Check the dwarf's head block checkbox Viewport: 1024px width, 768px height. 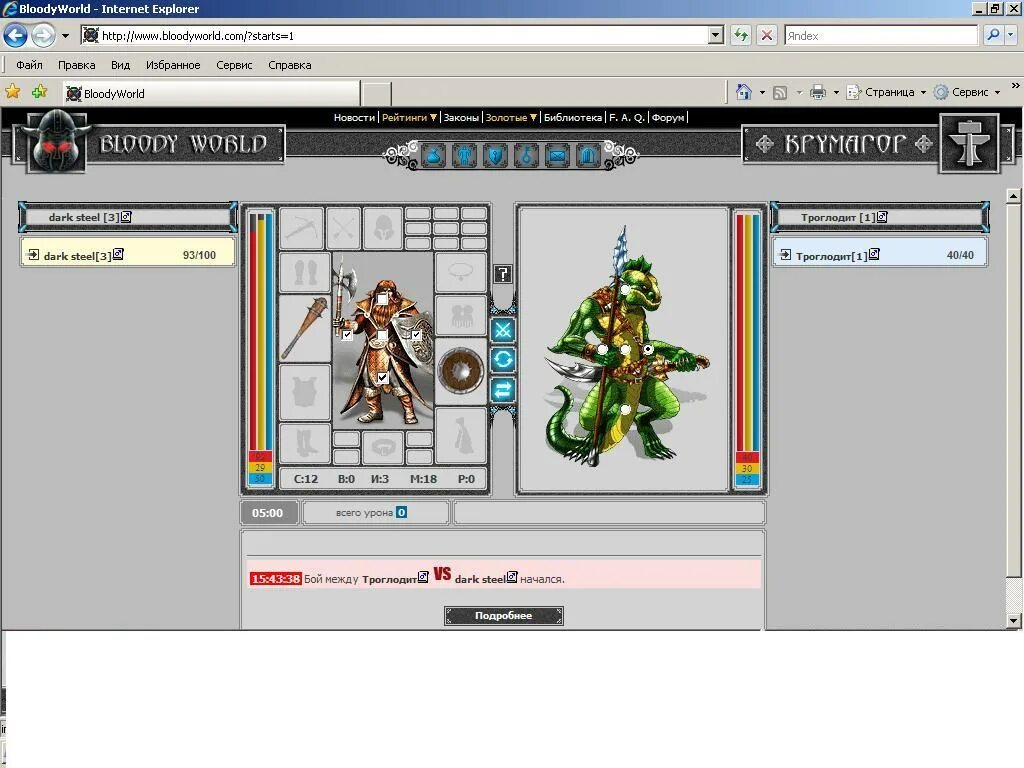382,299
